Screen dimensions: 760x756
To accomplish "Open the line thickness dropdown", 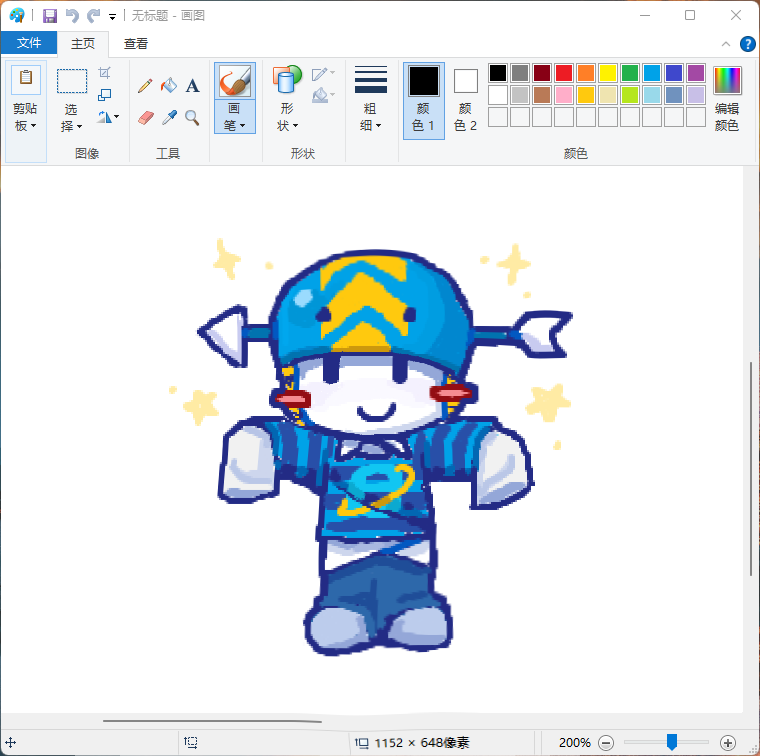I will (x=371, y=101).
